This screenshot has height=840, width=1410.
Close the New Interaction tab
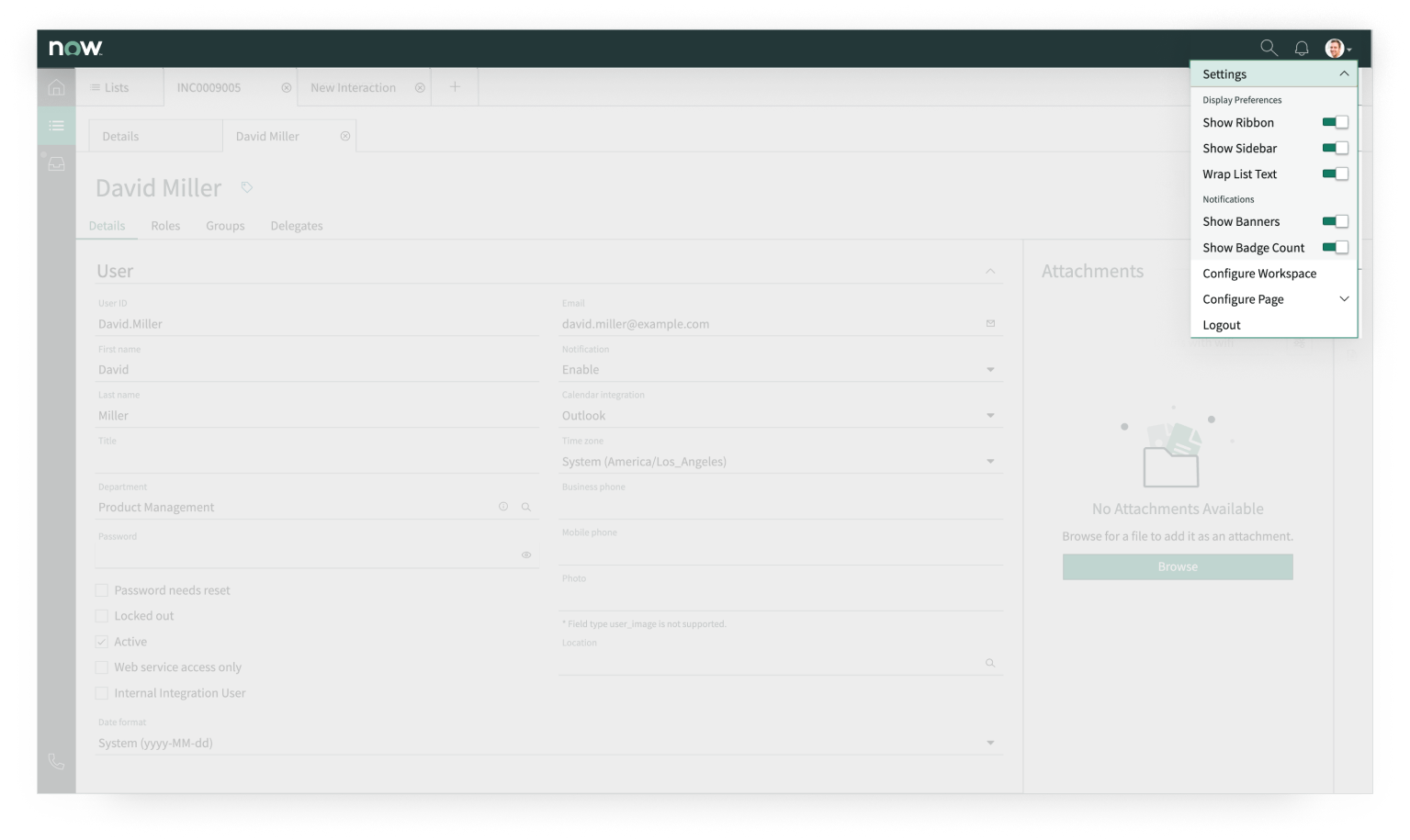[x=420, y=87]
